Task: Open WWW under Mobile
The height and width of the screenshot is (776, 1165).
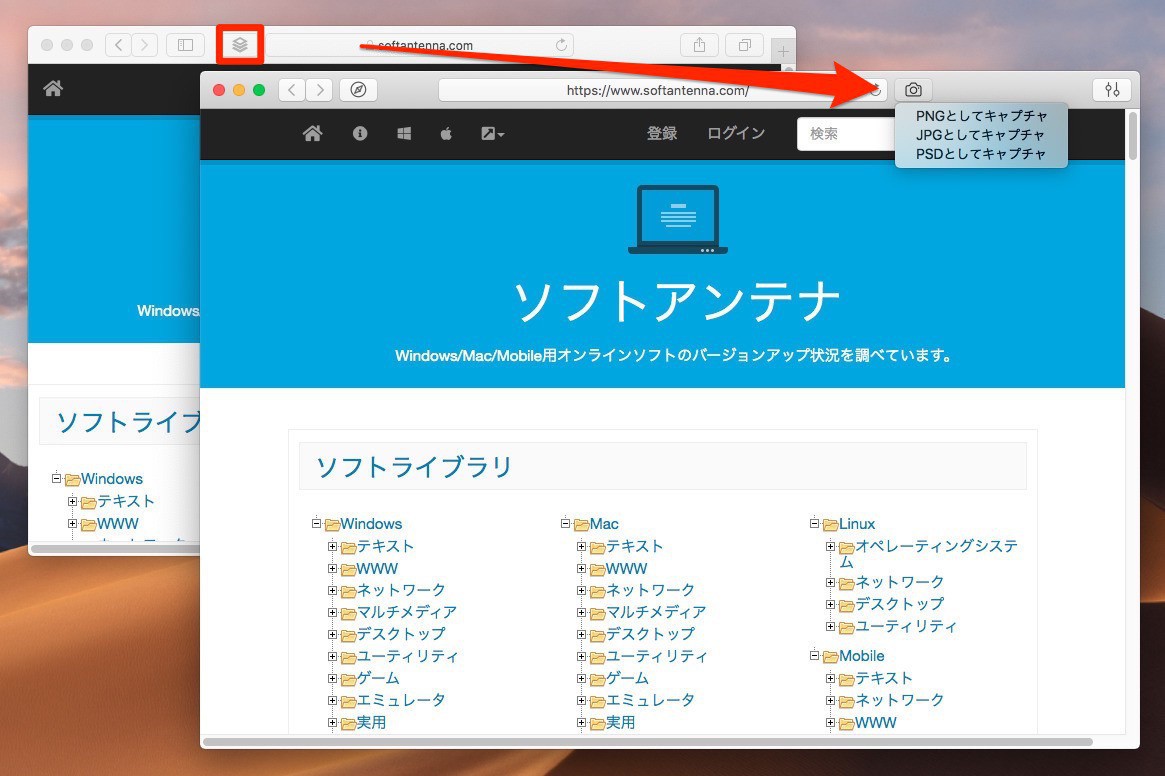Action: pyautogui.click(x=875, y=722)
